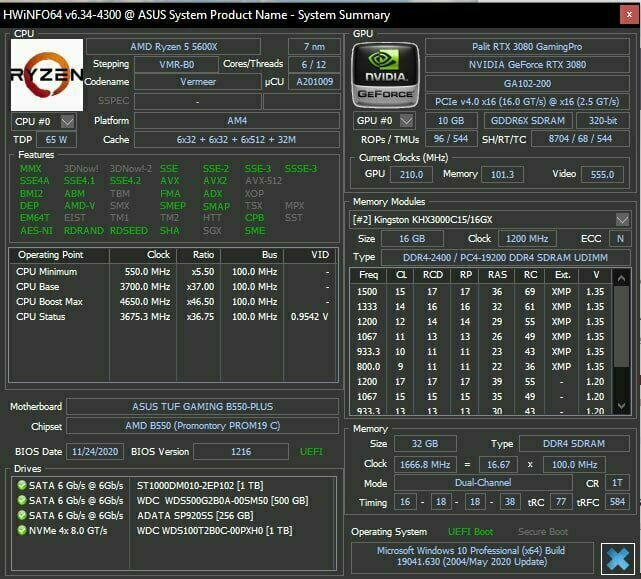The image size is (641, 579).
Task: Click the AMD Ryzen CPU logo
Action: [x=47, y=75]
